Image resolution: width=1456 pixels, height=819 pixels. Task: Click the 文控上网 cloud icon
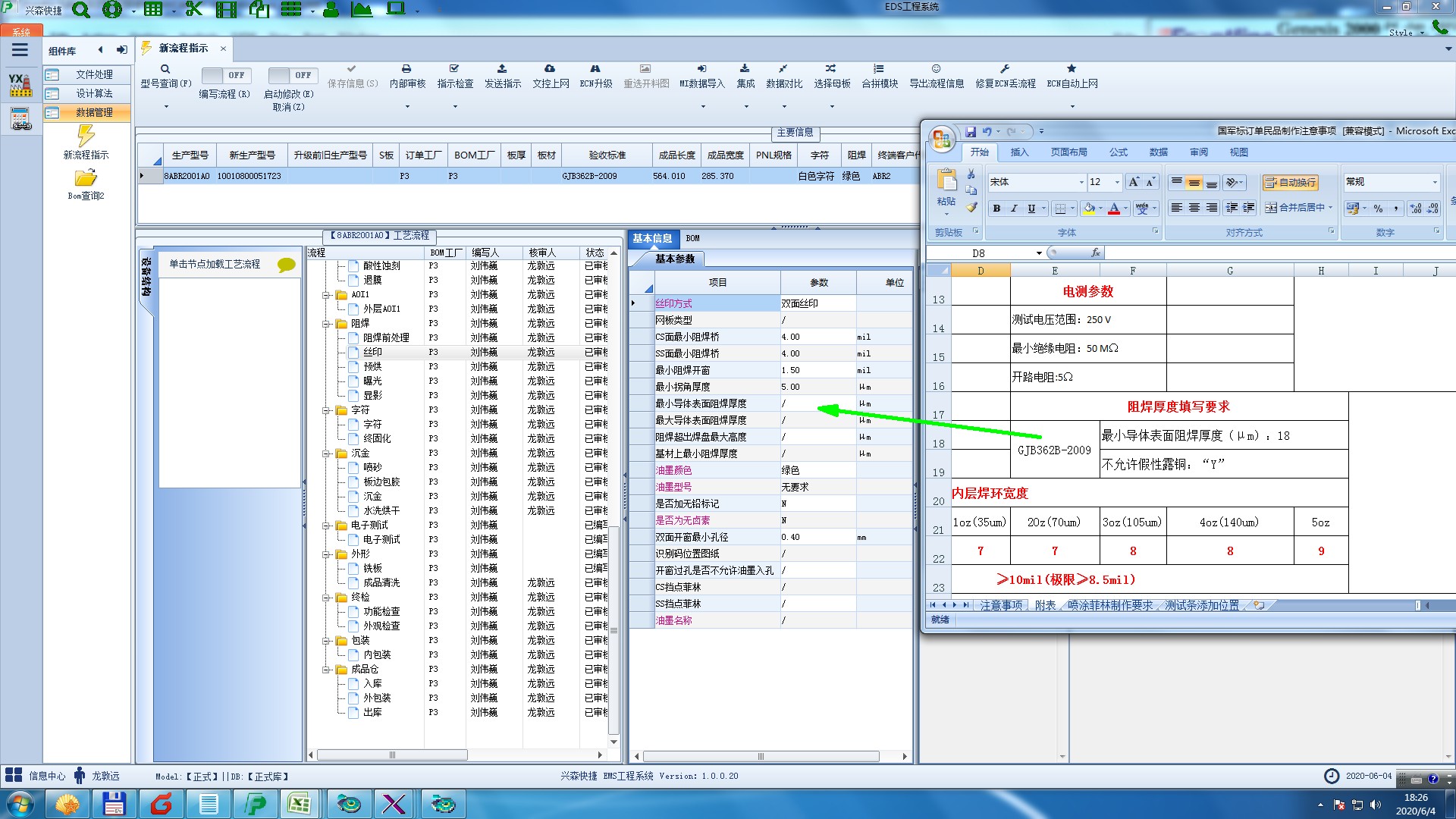[550, 69]
